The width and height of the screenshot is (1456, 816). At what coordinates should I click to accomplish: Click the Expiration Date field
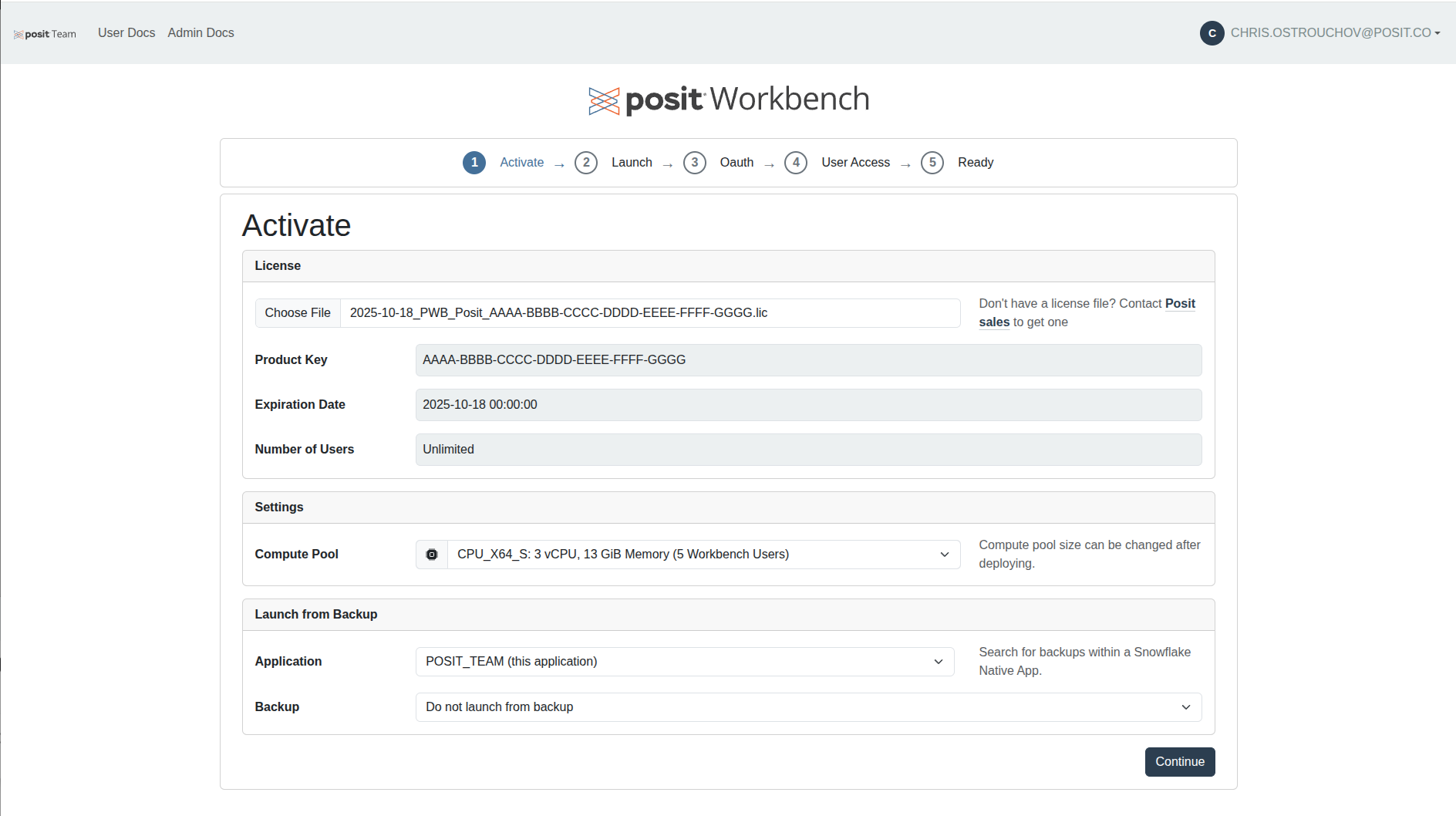pos(807,405)
